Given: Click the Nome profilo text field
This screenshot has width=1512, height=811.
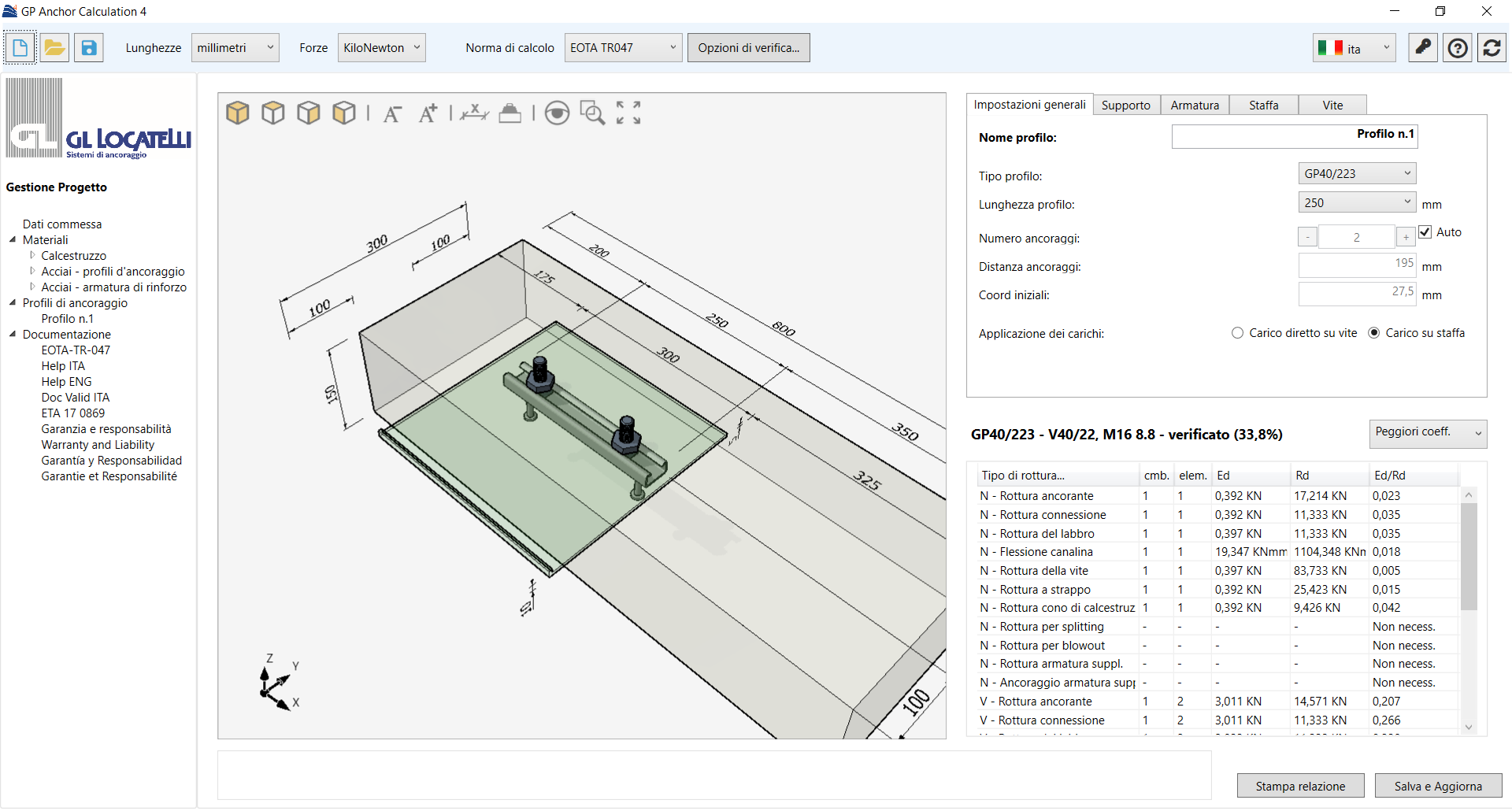Looking at the screenshot, I should tap(1295, 136).
